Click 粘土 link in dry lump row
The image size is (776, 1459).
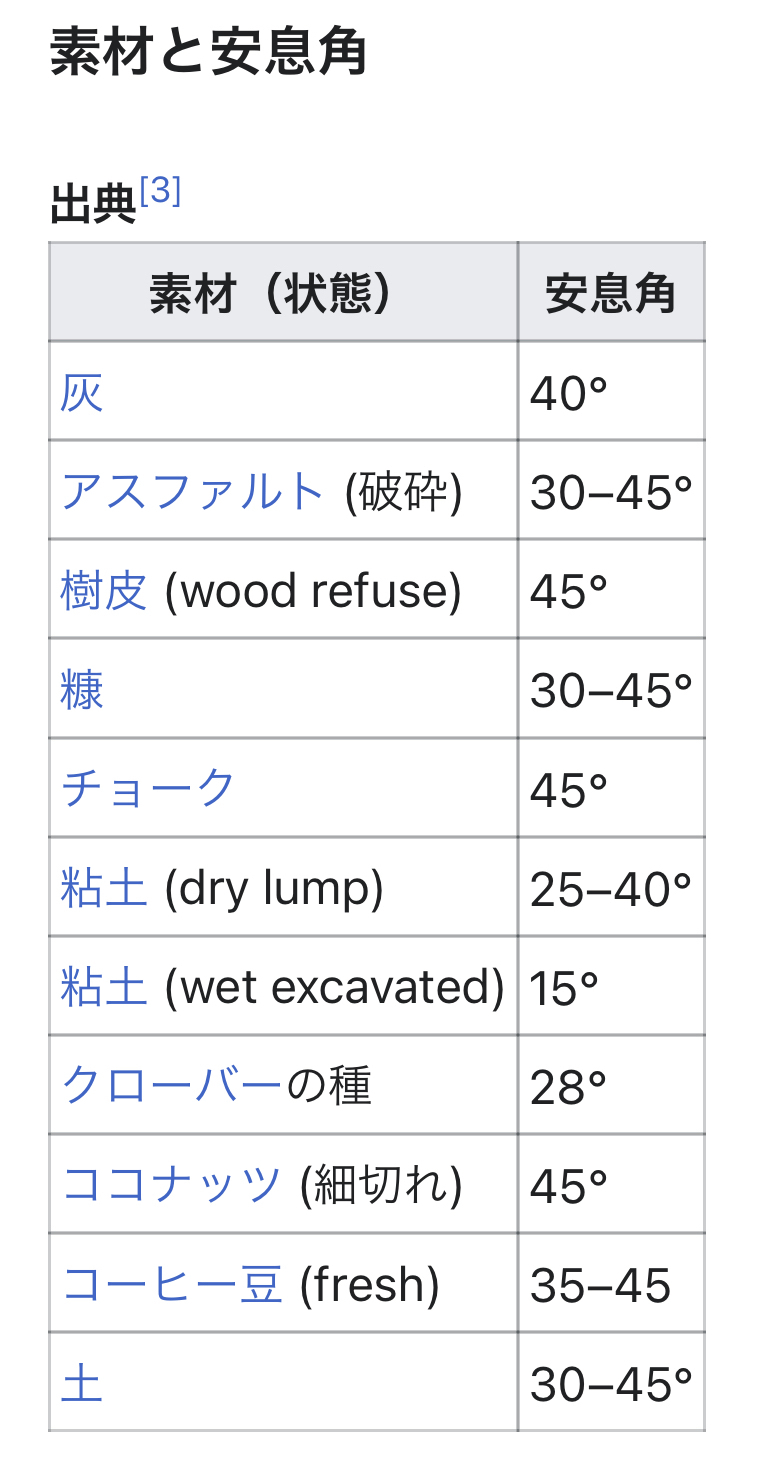[x=104, y=888]
